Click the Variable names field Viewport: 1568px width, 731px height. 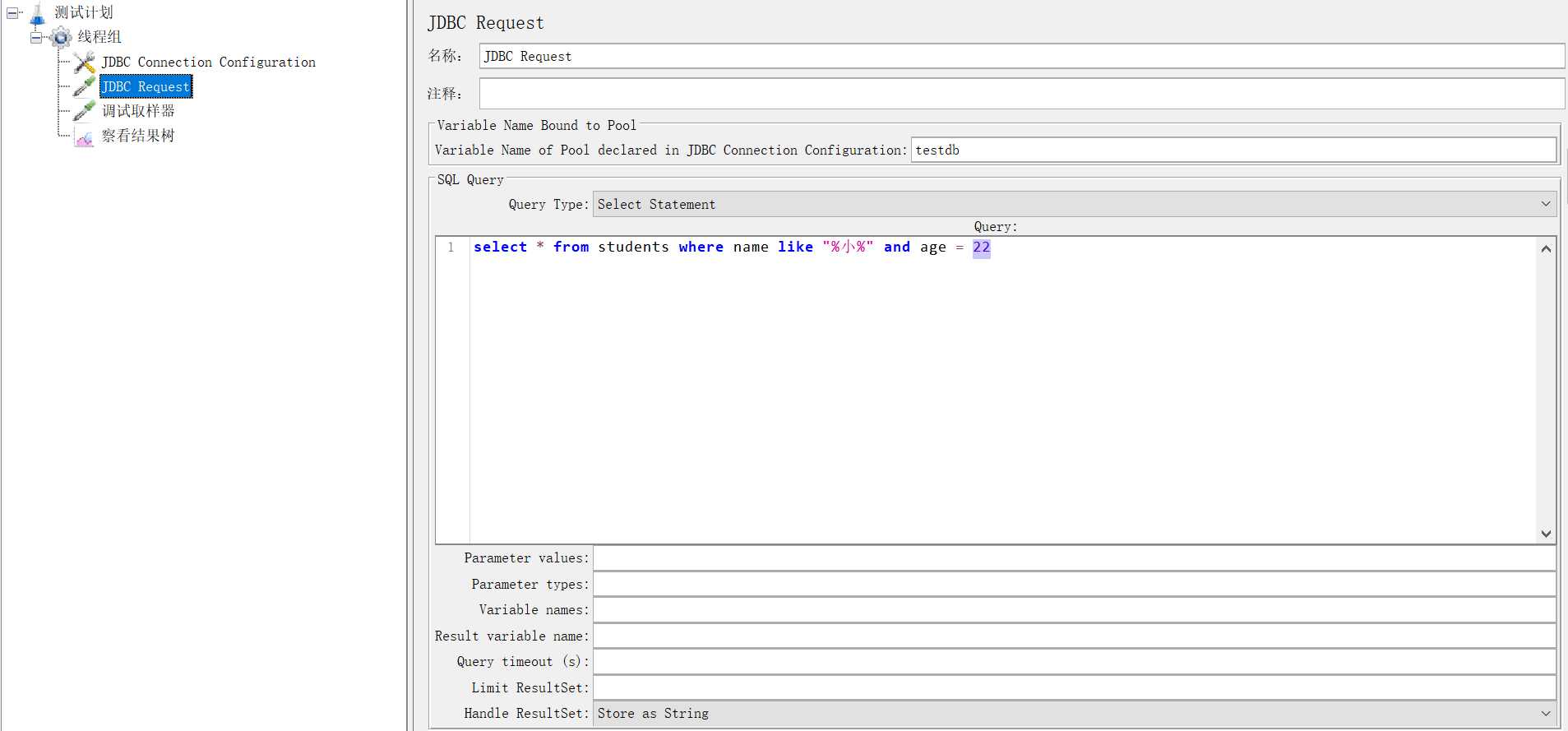[x=1074, y=610]
